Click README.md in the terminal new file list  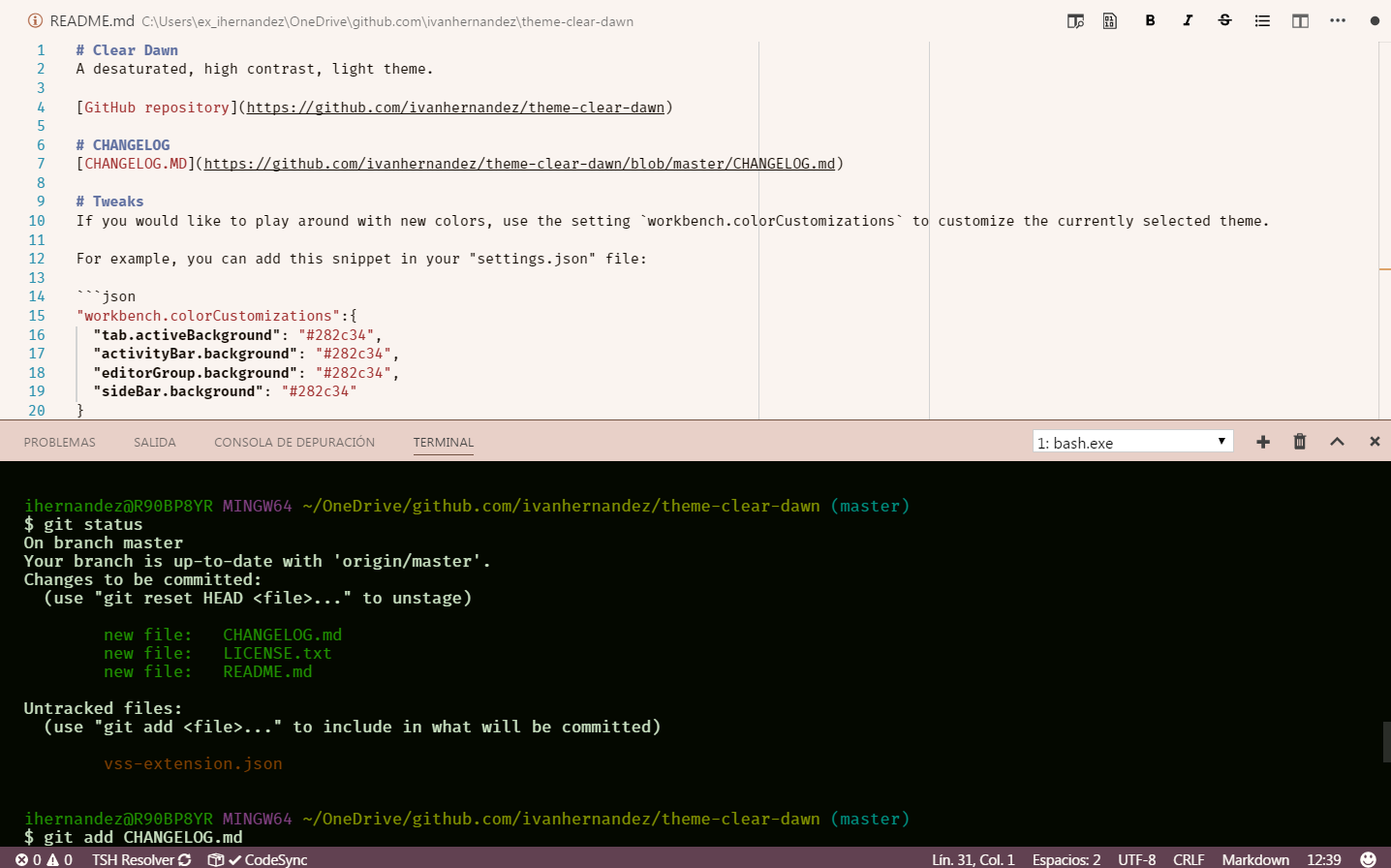[x=267, y=671]
